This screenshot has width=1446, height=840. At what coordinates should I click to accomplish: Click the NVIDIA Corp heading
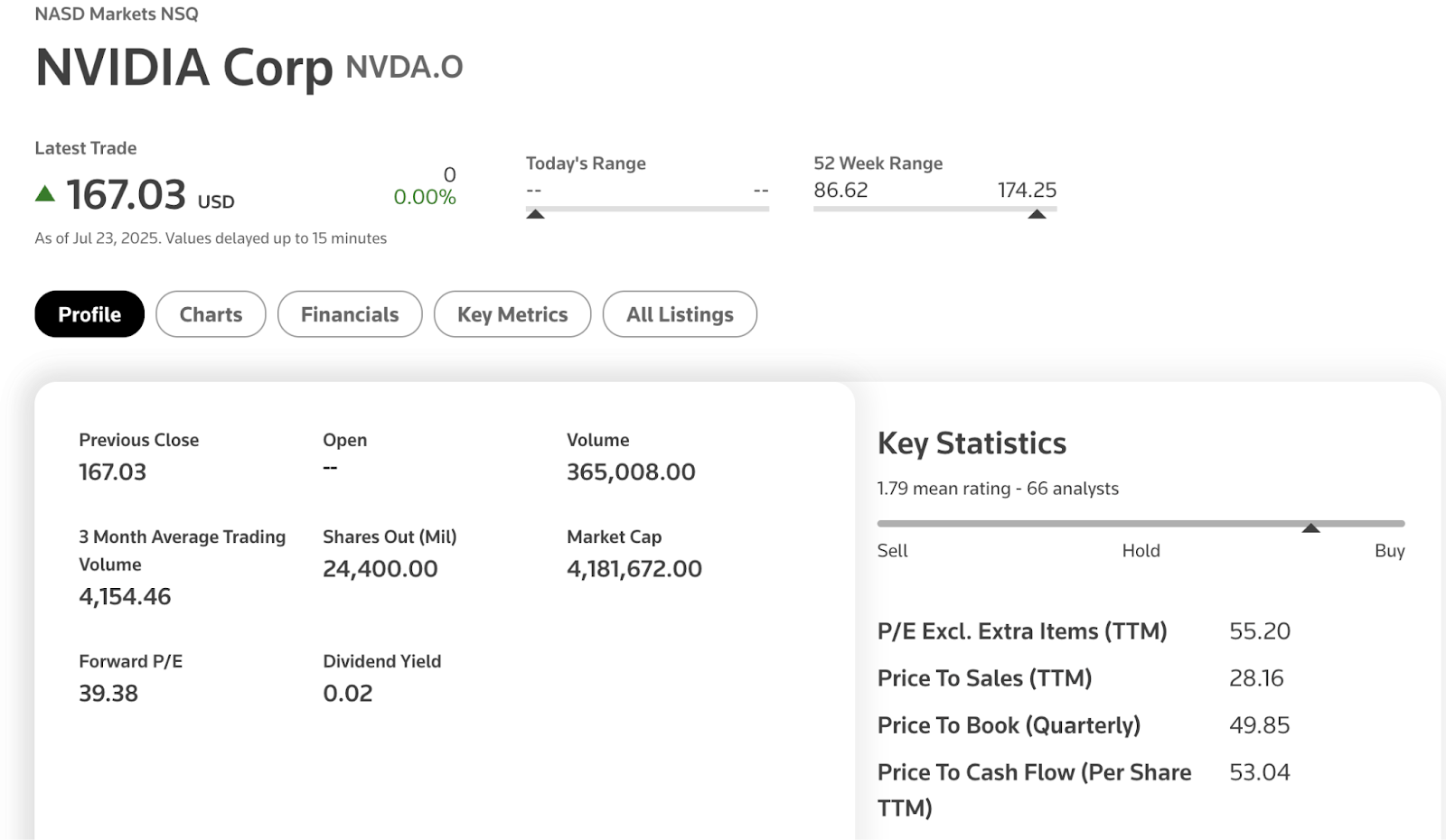[x=184, y=68]
